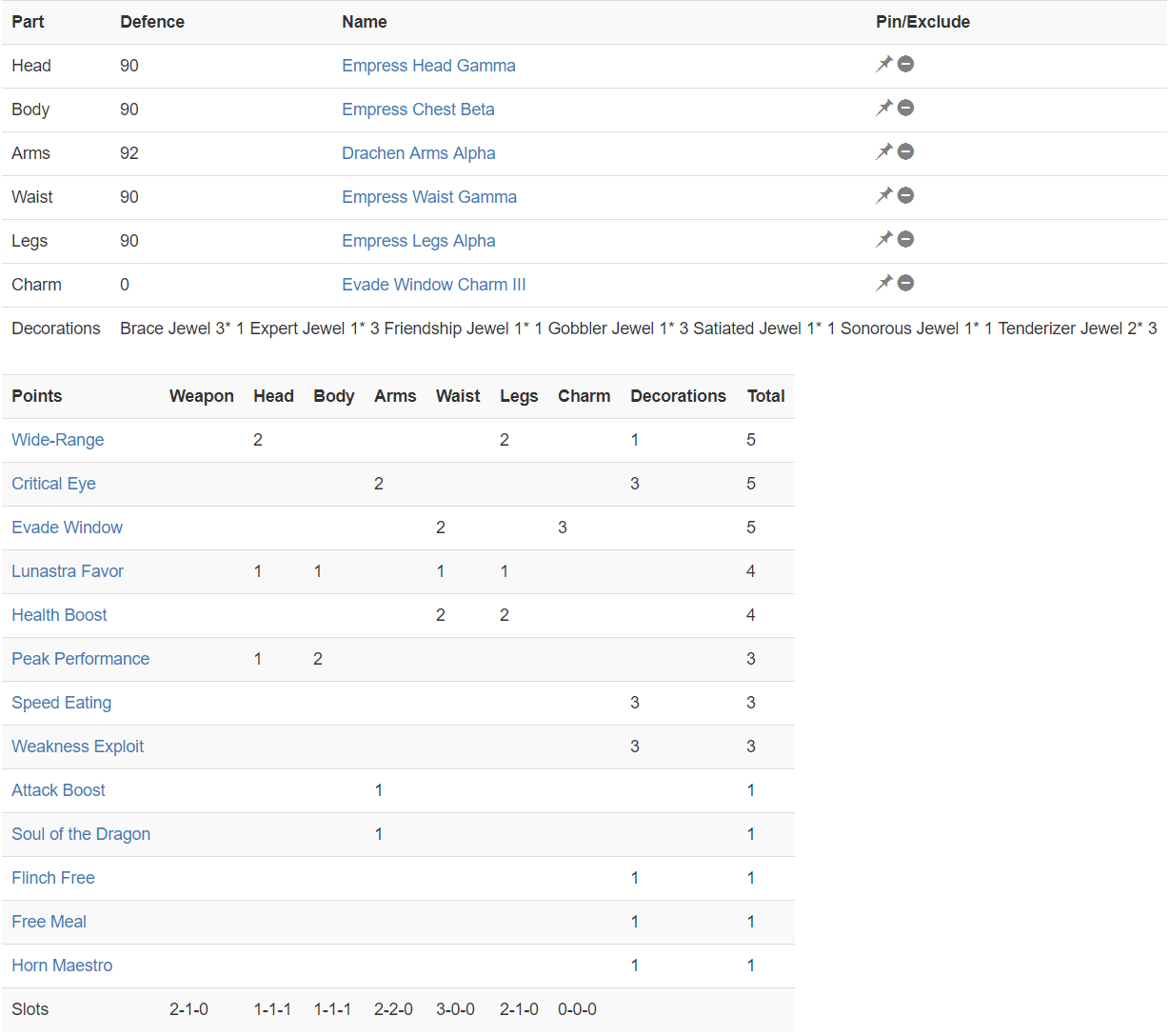1169x1036 pixels.
Task: Open the Wide-Range skill link
Action: pyautogui.click(x=58, y=440)
